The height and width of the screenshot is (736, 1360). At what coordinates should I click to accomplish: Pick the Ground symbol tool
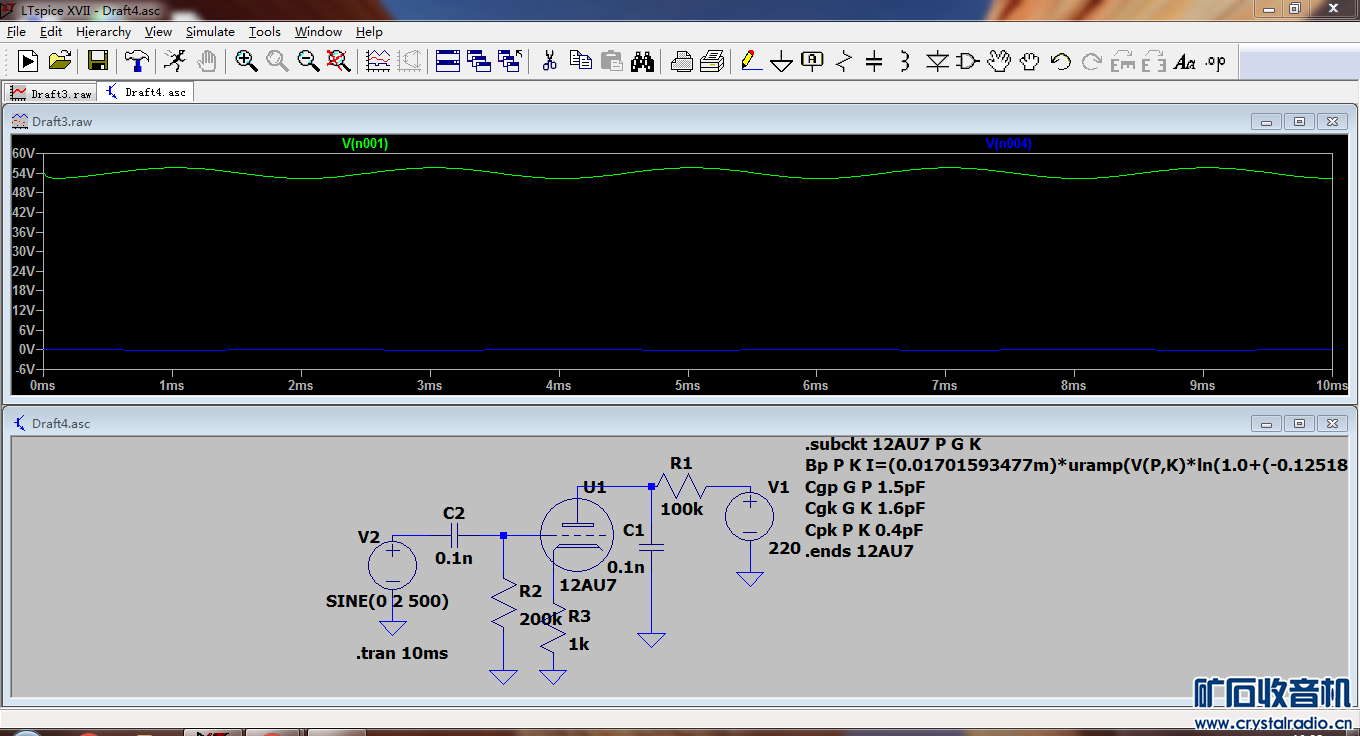pos(781,61)
